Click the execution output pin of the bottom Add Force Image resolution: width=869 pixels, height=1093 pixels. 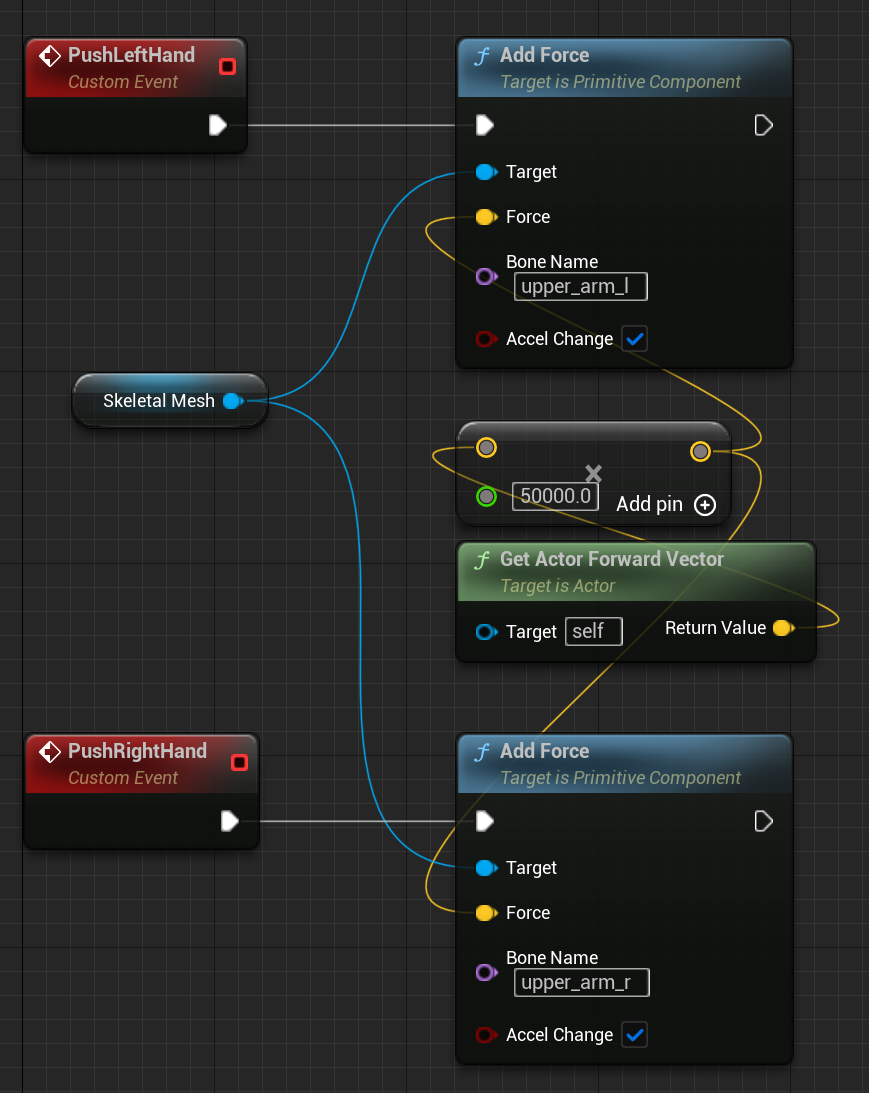[763, 821]
